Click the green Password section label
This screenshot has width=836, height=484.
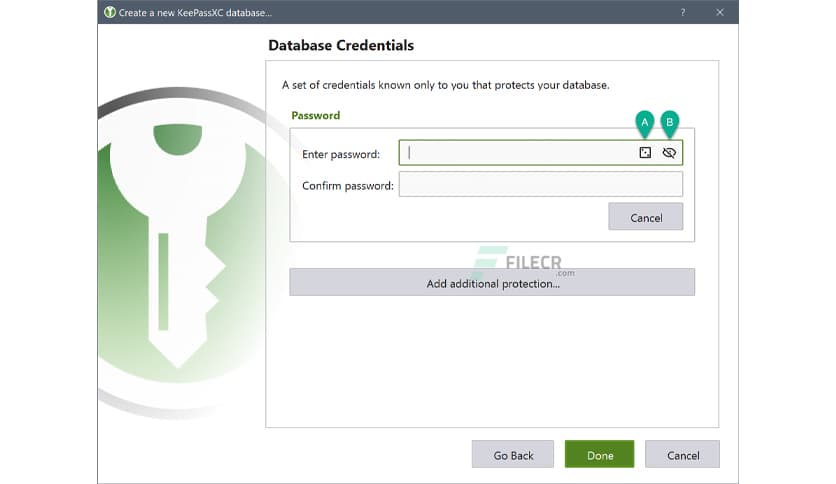[315, 115]
